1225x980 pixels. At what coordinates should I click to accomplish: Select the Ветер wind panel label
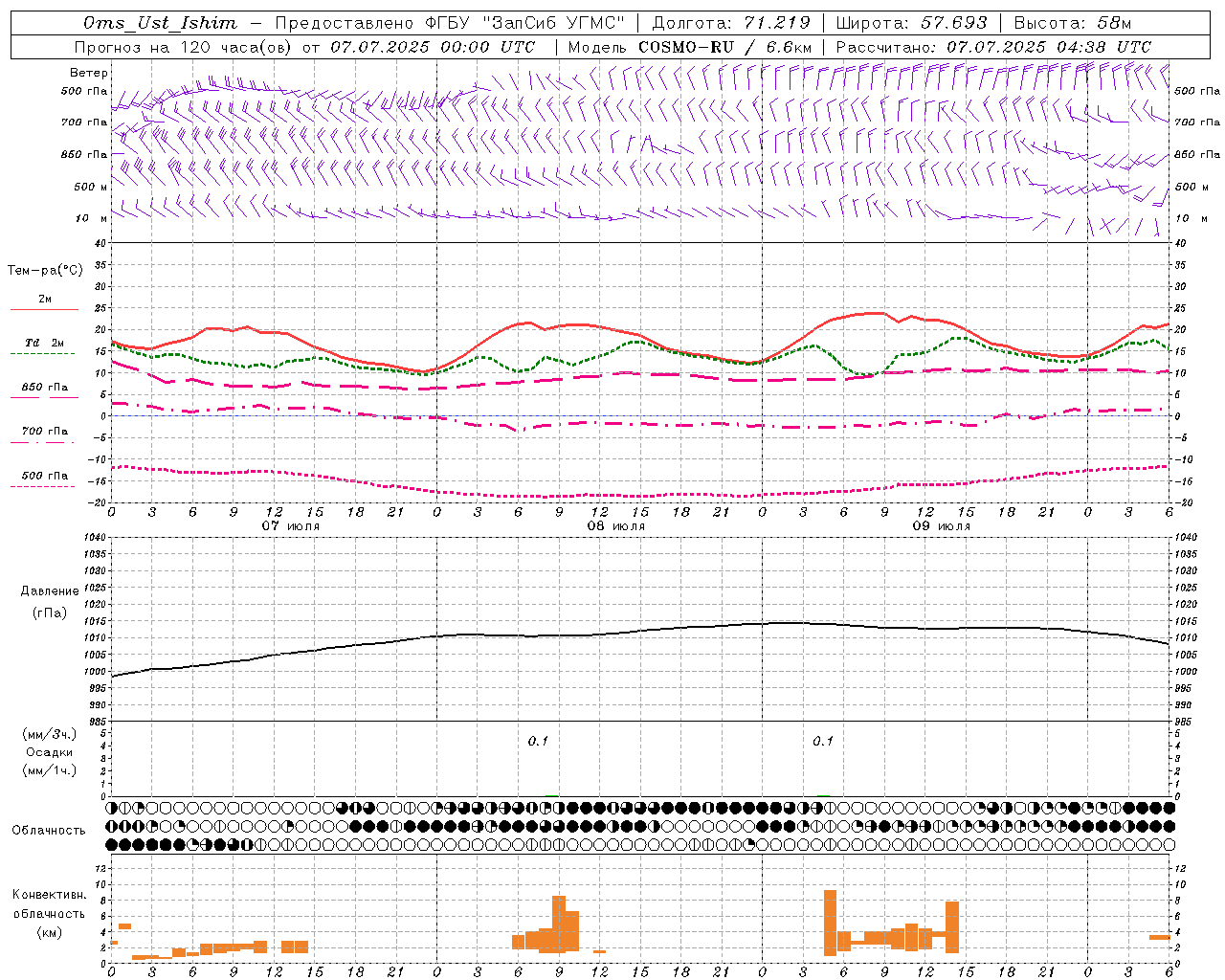89,73
